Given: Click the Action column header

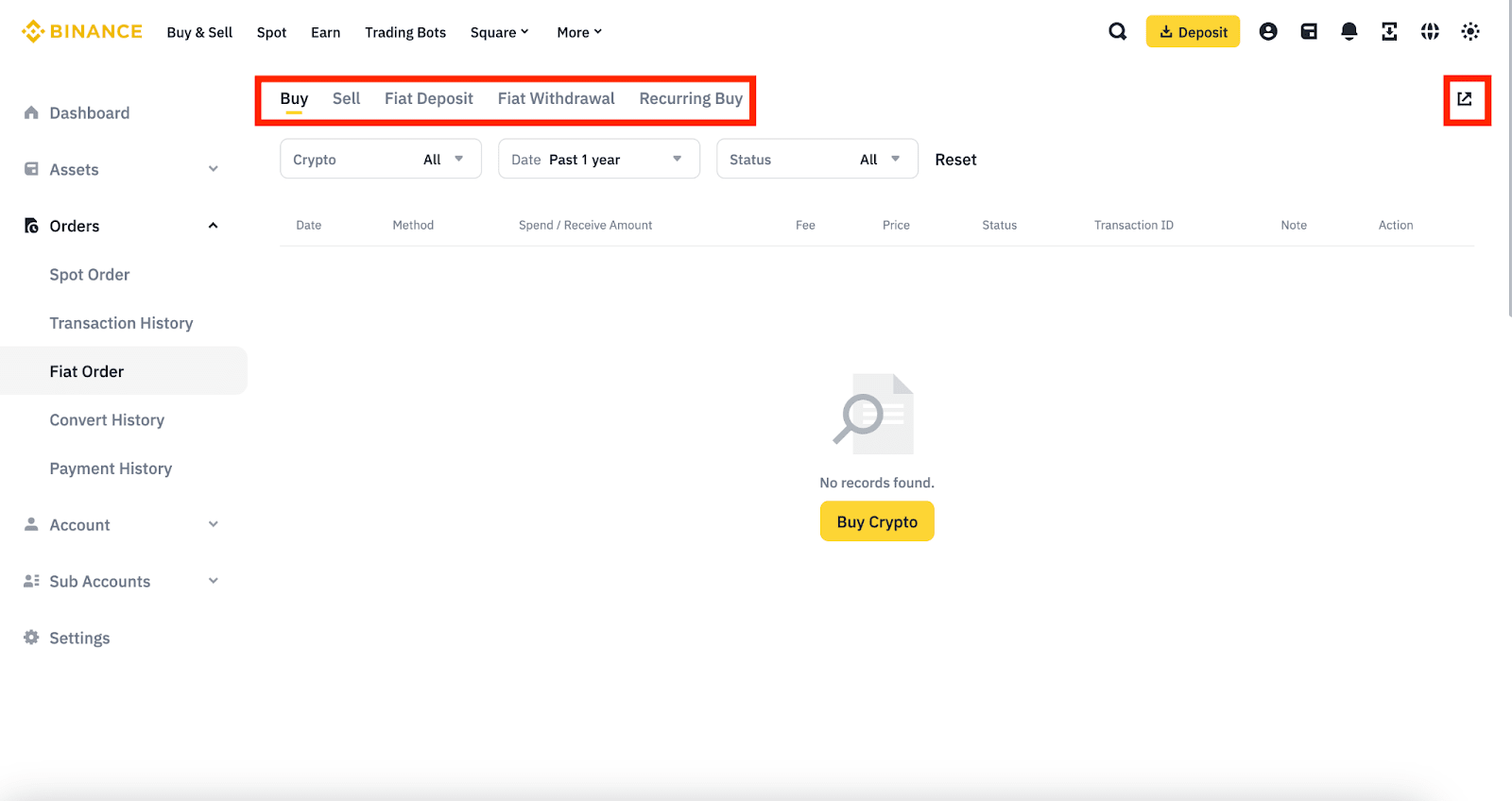Looking at the screenshot, I should coord(1396,225).
